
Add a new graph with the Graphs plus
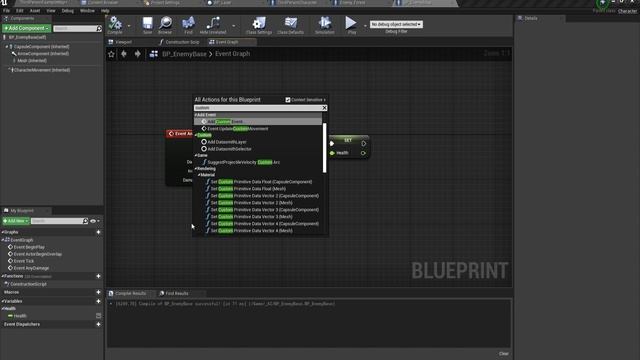click(98, 232)
